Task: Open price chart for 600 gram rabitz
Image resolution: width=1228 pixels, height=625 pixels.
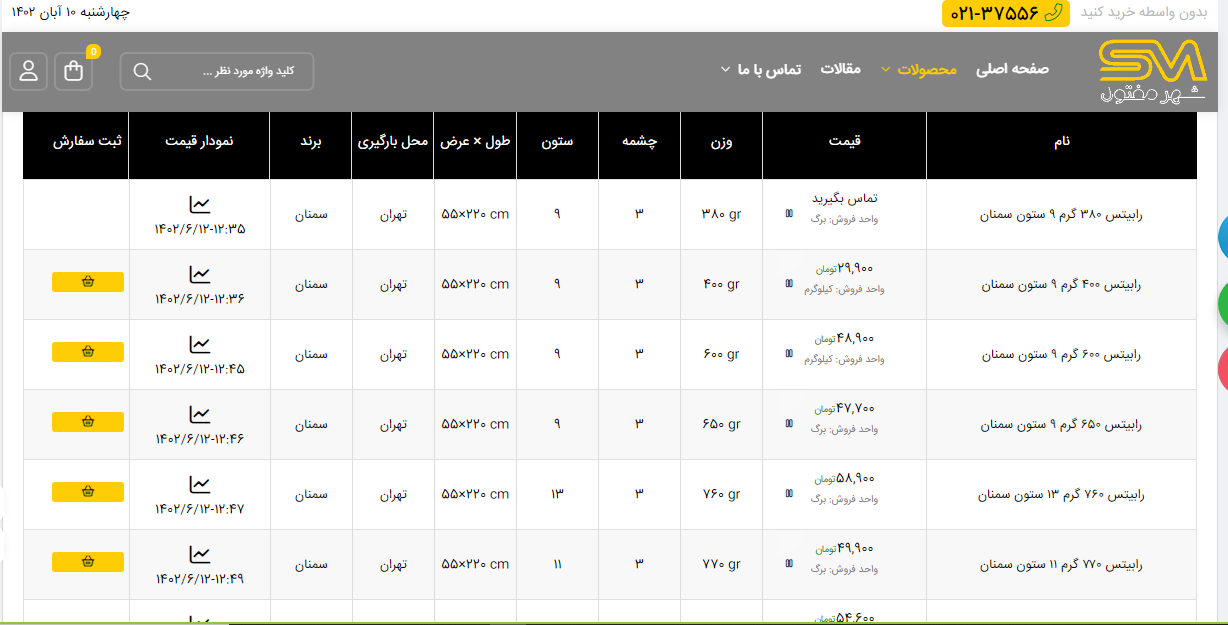Action: [200, 345]
